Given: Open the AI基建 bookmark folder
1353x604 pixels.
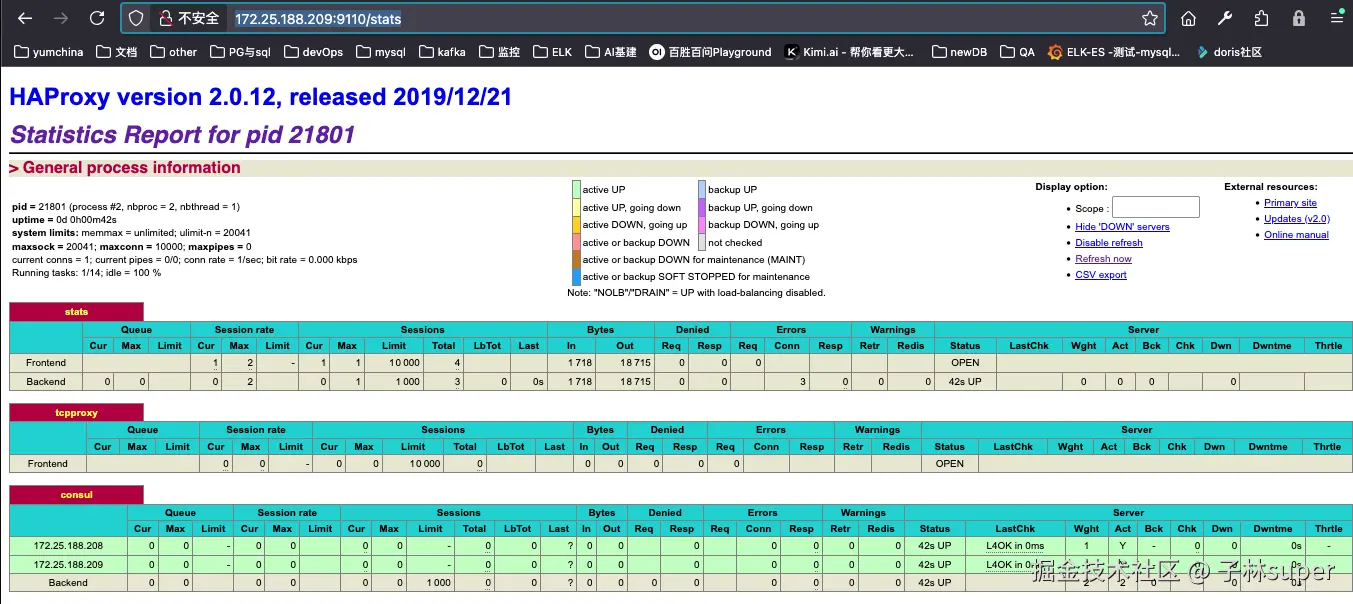Looking at the screenshot, I should pos(611,52).
